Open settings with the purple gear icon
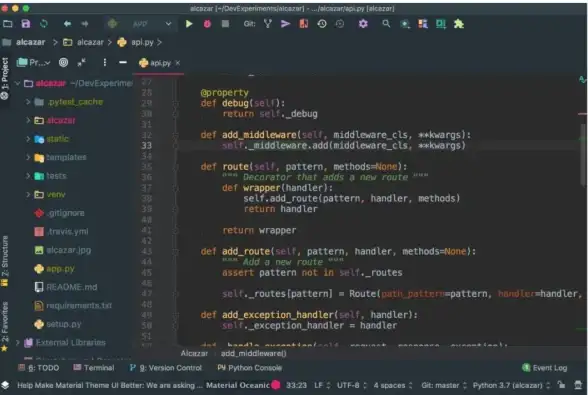 (363, 24)
